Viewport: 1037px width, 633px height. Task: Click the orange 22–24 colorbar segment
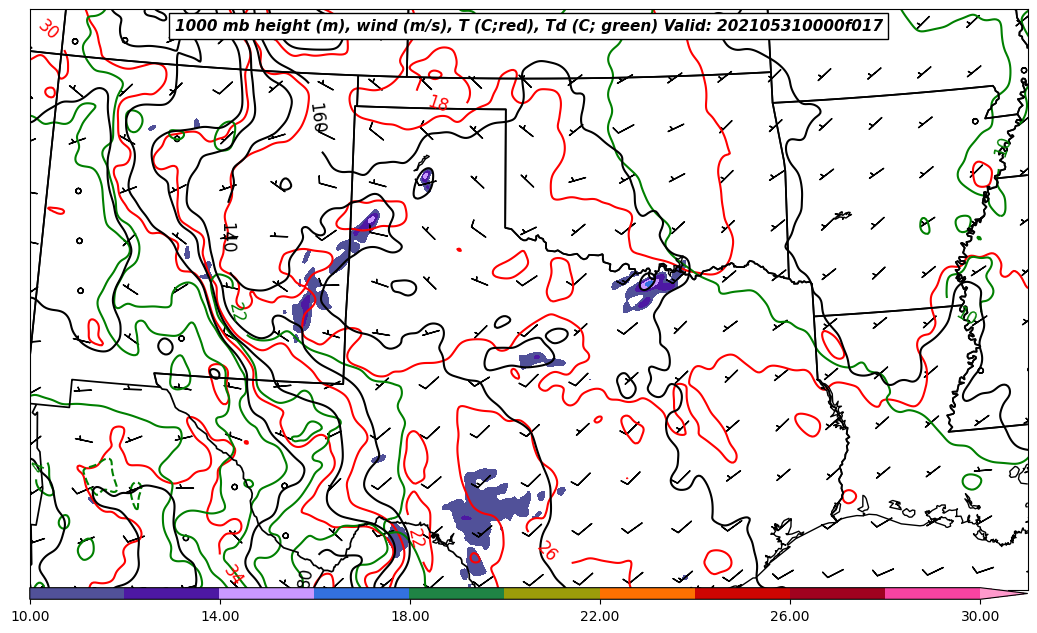pyautogui.click(x=647, y=593)
